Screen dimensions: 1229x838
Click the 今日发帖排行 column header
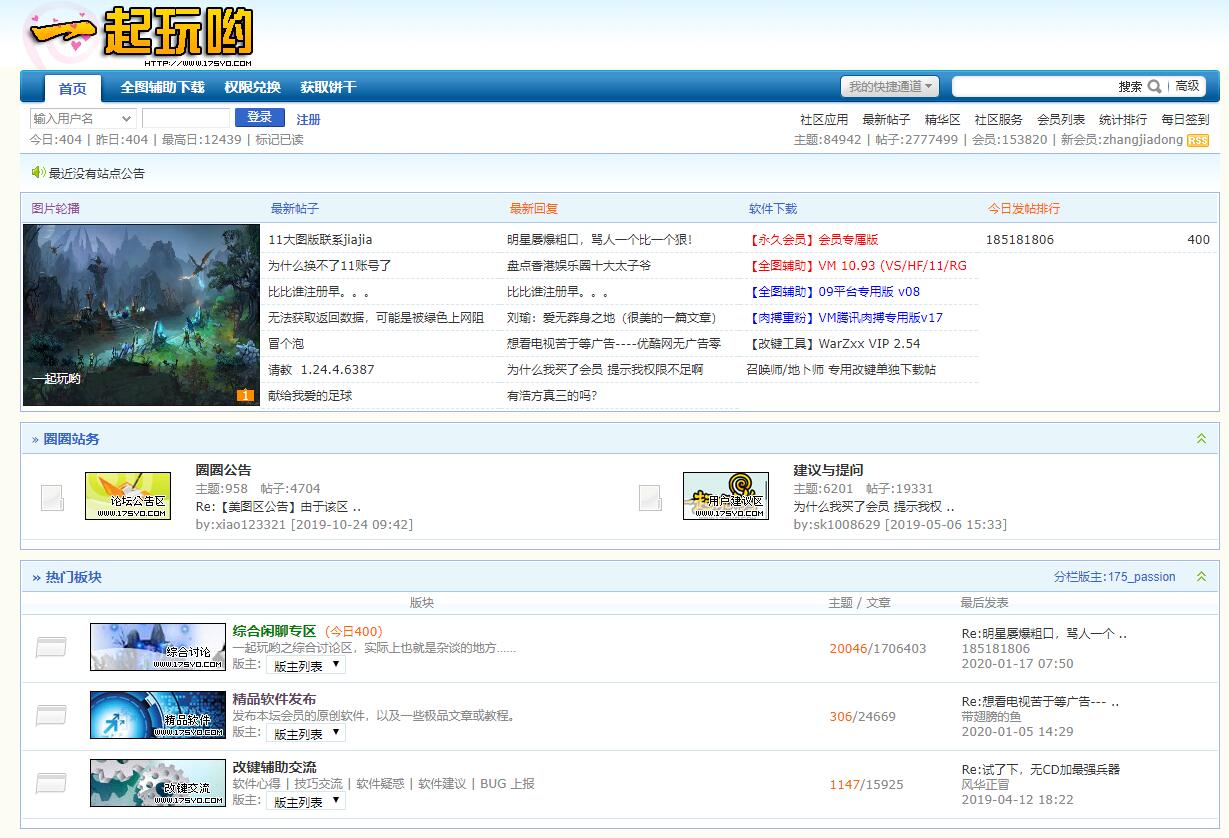coord(1024,209)
